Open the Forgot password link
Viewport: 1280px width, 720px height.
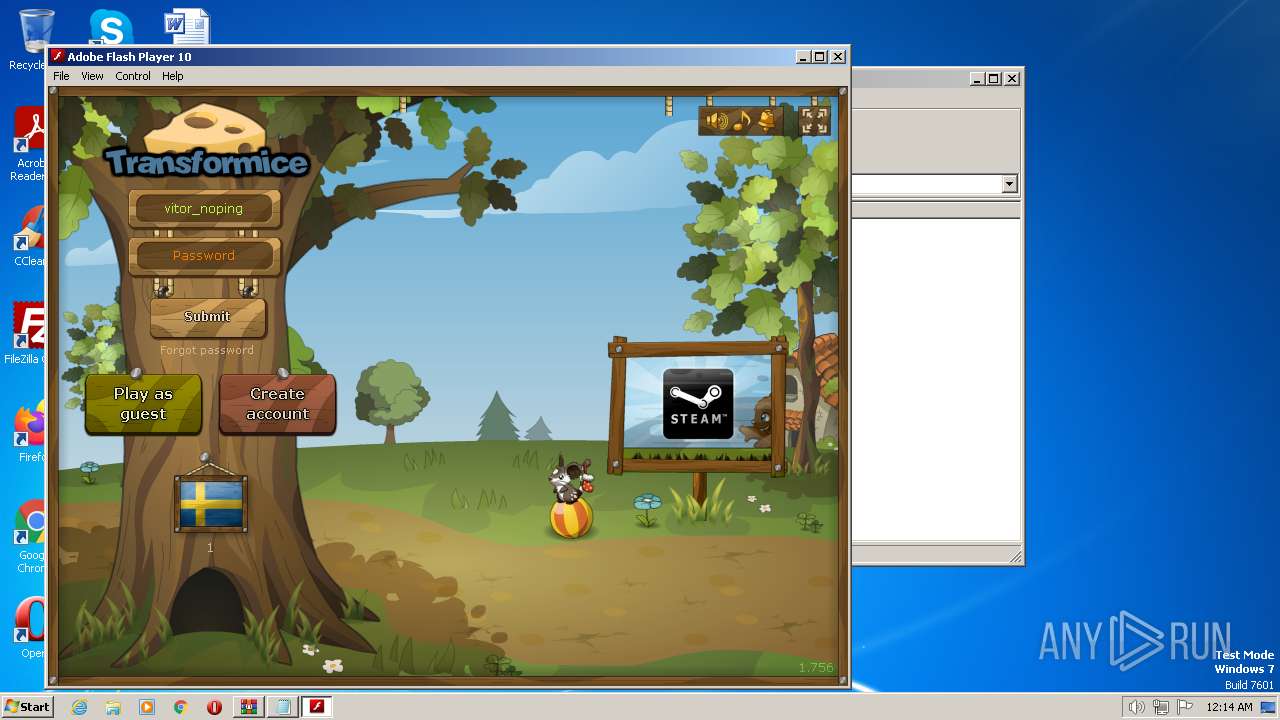coord(207,350)
